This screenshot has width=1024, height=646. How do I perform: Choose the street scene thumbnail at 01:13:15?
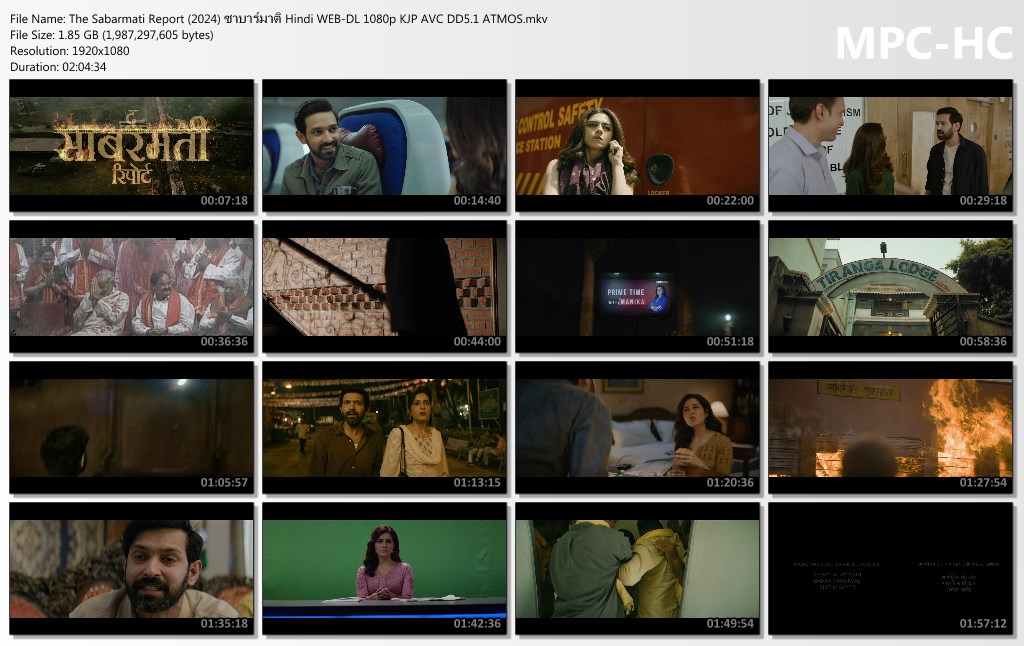pyautogui.click(x=385, y=427)
